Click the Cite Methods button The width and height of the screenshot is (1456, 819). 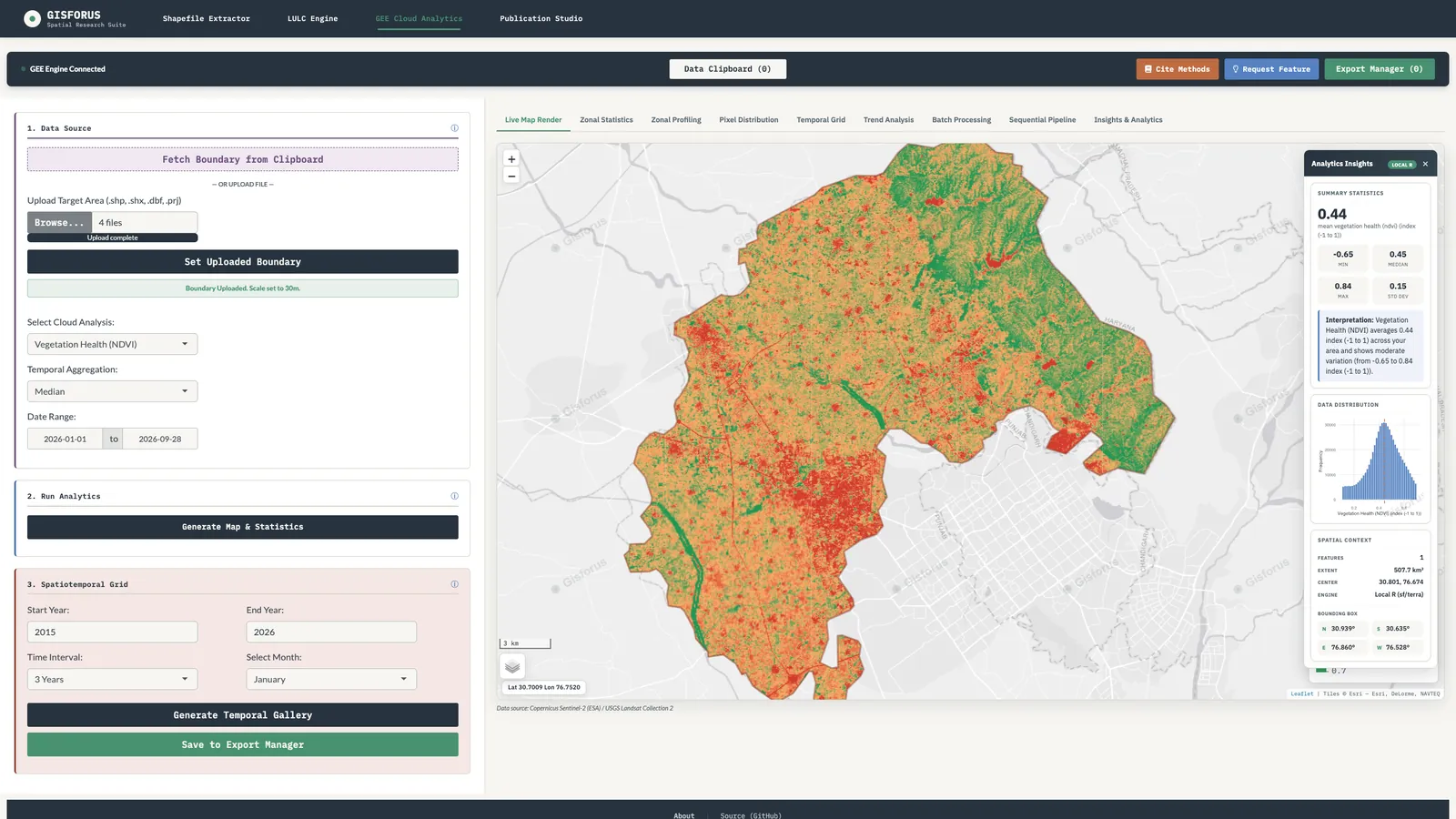point(1178,69)
